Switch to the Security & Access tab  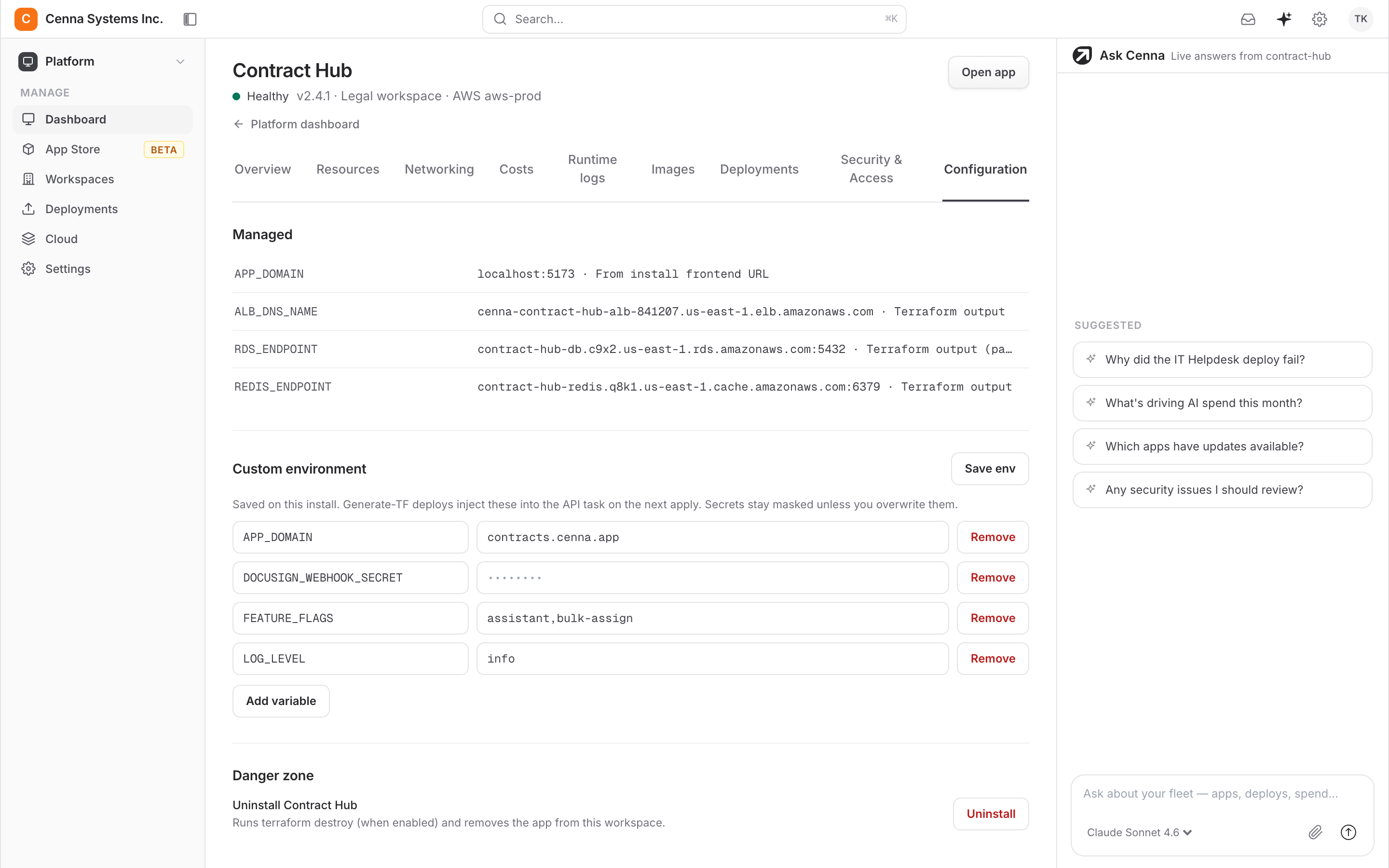click(x=871, y=169)
